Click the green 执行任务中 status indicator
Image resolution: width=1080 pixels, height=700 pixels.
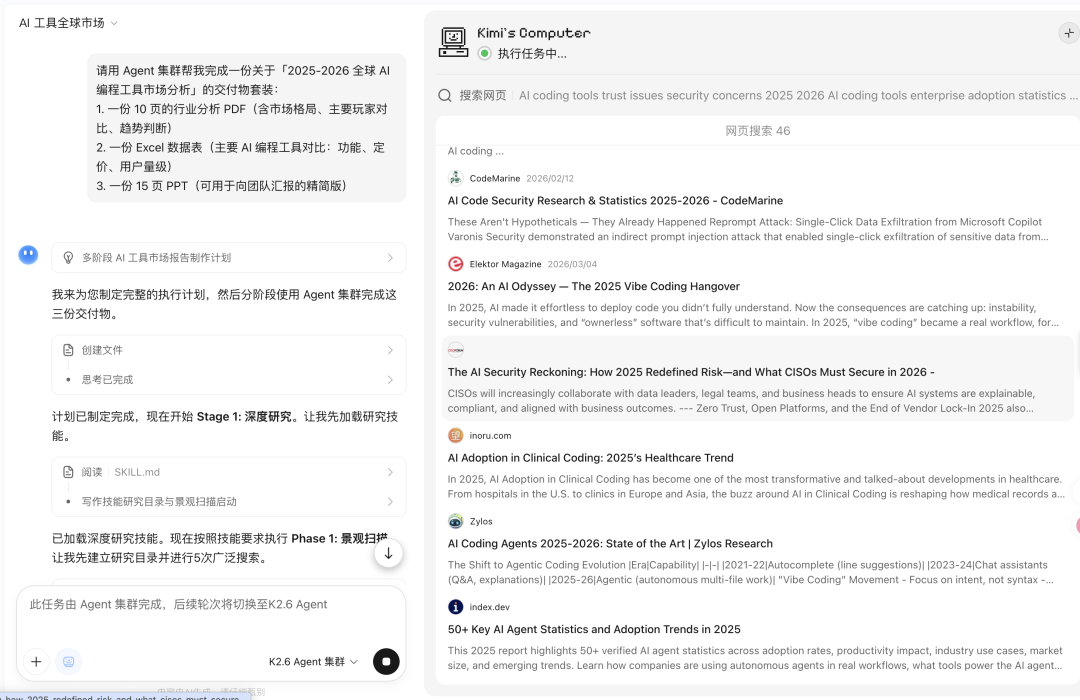(x=485, y=54)
